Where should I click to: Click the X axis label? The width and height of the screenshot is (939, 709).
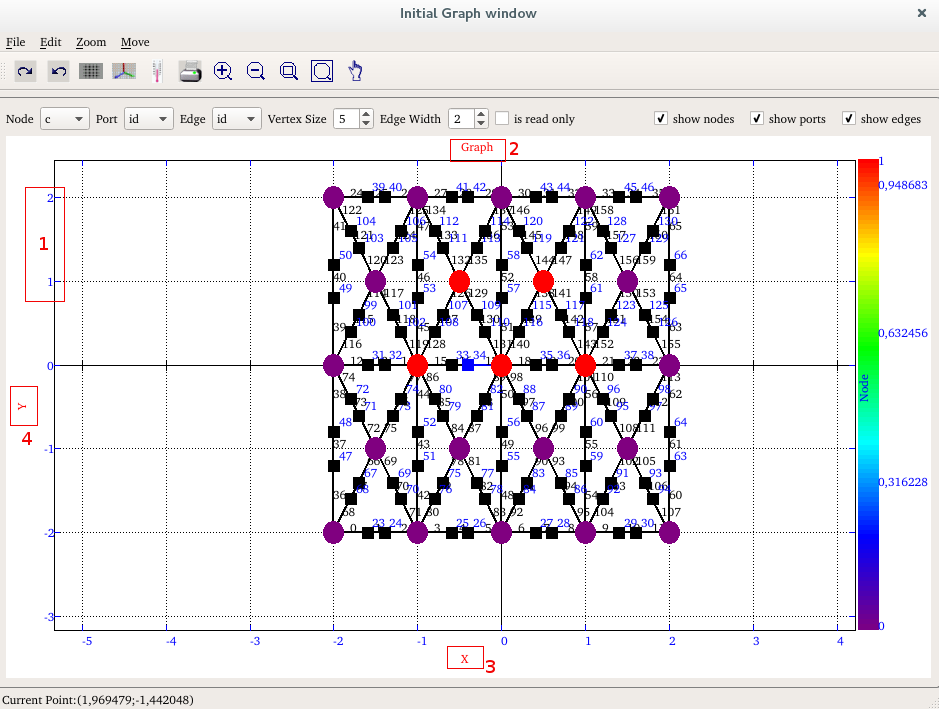coord(465,659)
